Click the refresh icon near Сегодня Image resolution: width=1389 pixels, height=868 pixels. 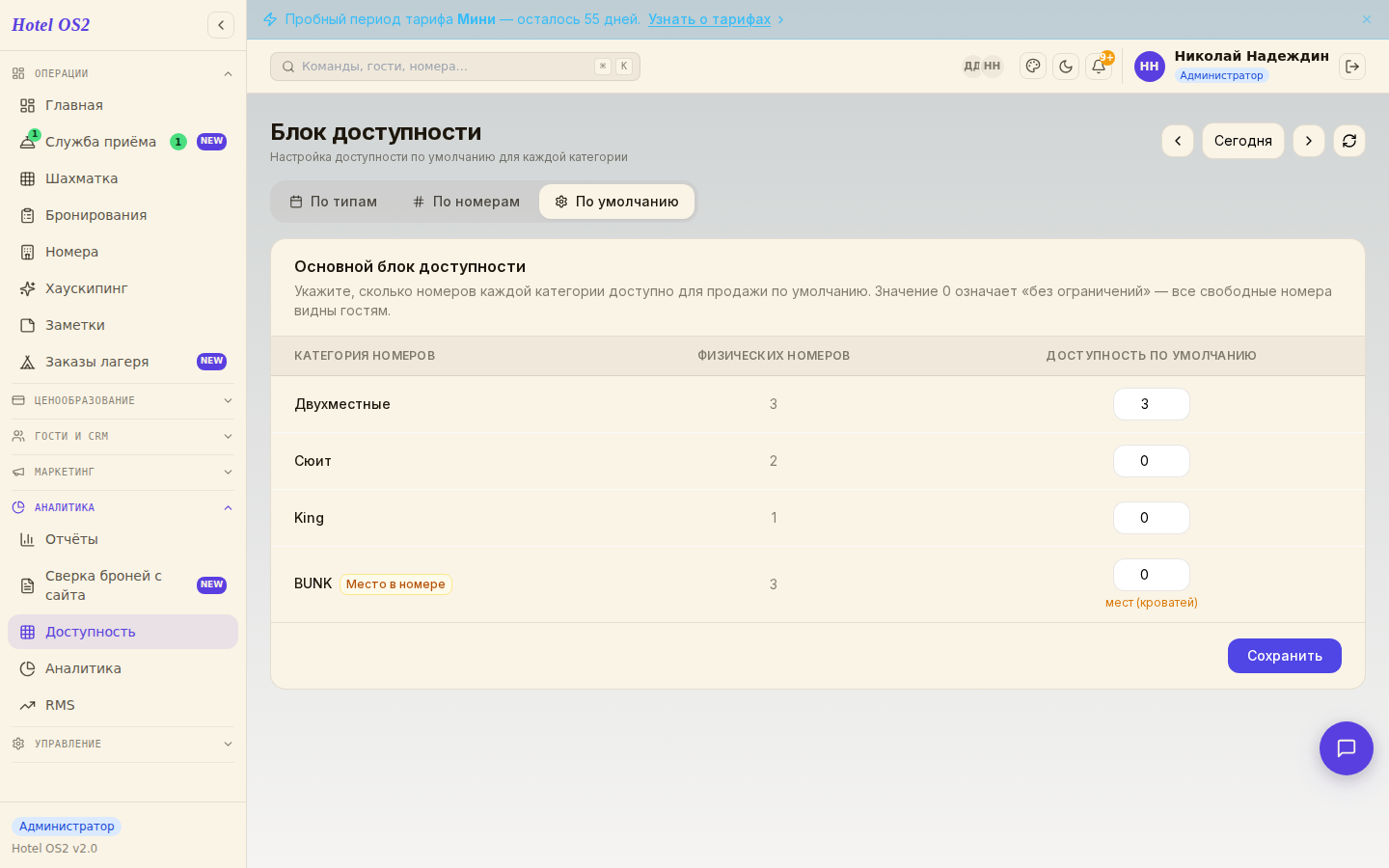tap(1349, 141)
